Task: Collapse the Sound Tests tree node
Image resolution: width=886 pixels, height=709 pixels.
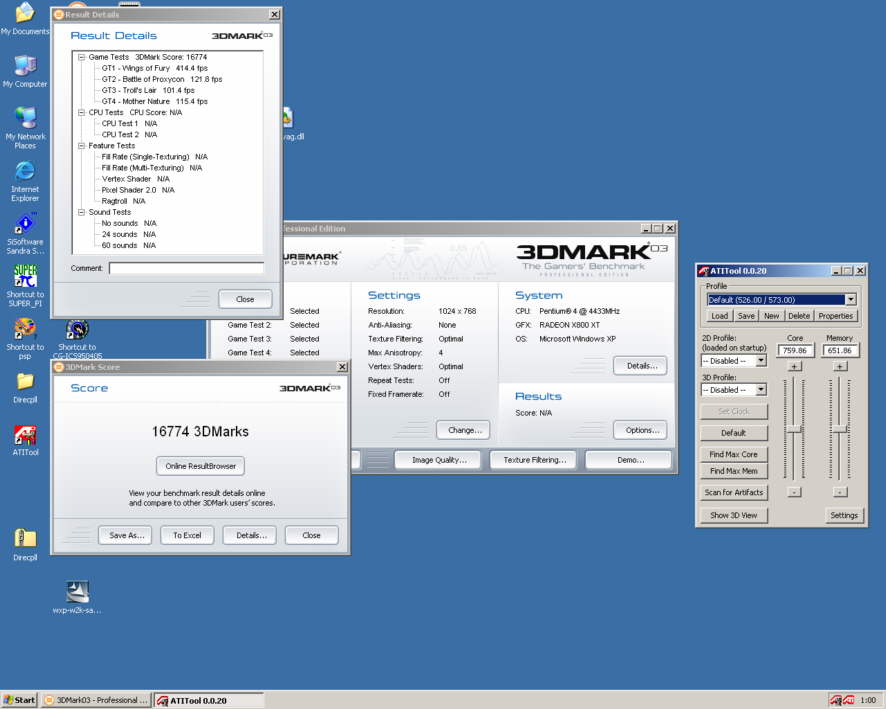Action: (x=81, y=212)
